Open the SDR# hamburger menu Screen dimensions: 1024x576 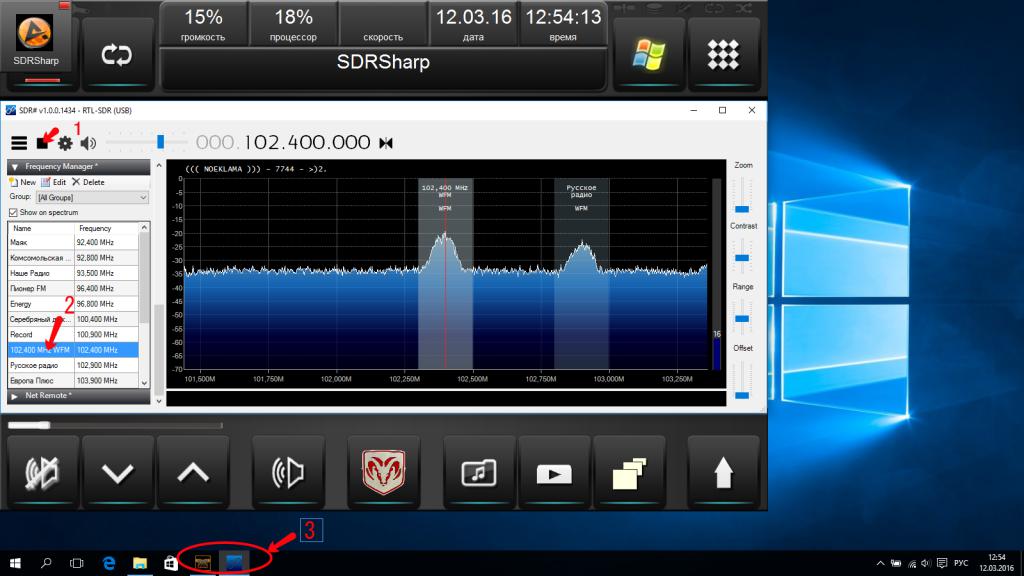click(19, 143)
